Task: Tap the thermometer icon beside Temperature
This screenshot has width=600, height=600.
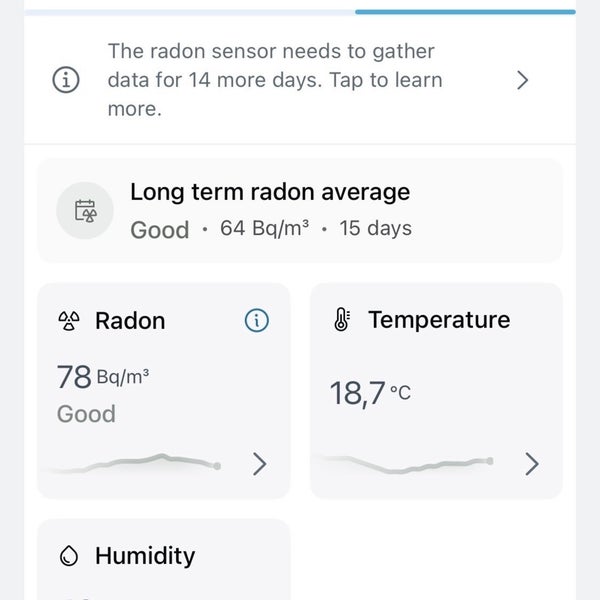Action: (342, 320)
